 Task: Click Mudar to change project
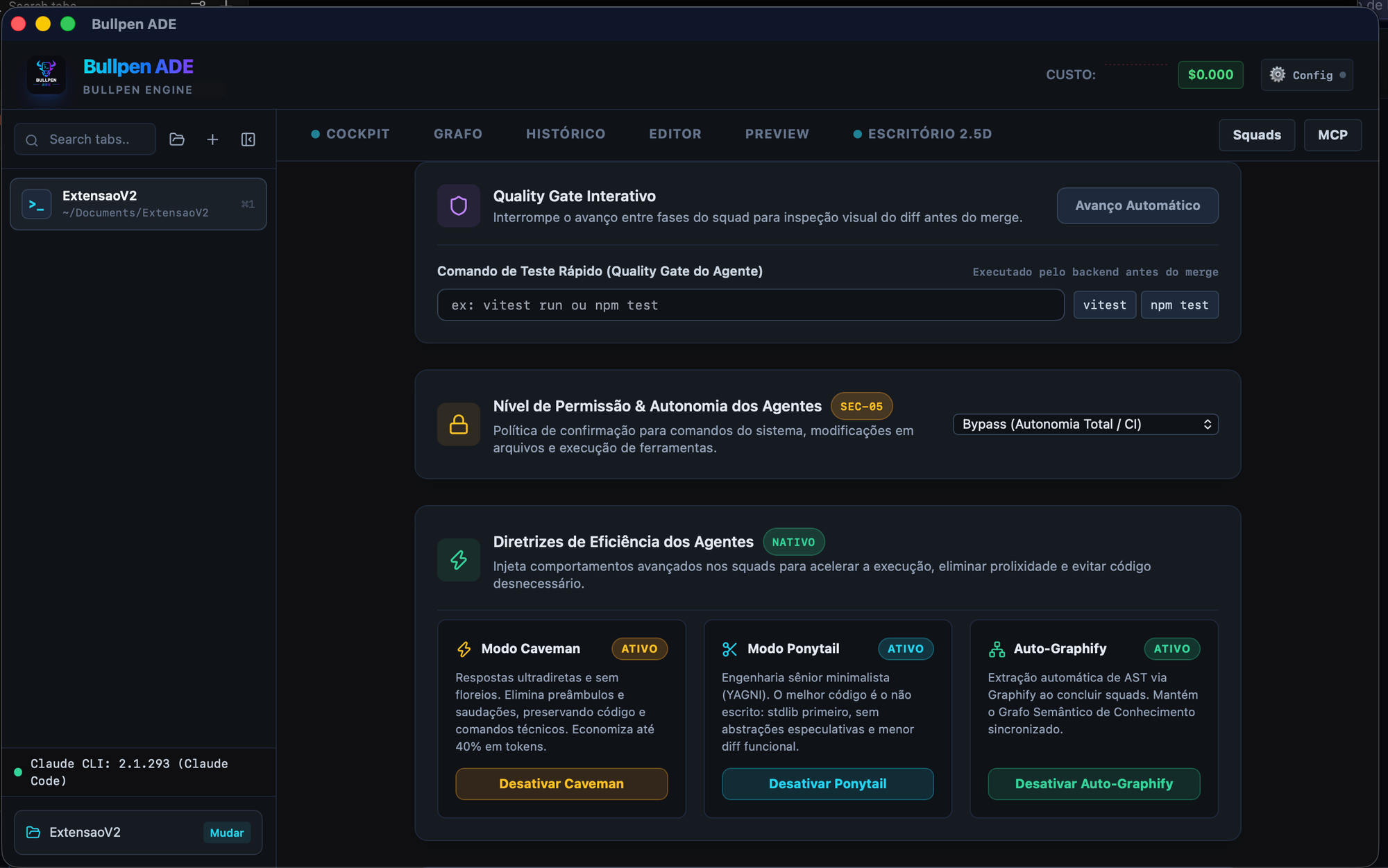tap(227, 833)
